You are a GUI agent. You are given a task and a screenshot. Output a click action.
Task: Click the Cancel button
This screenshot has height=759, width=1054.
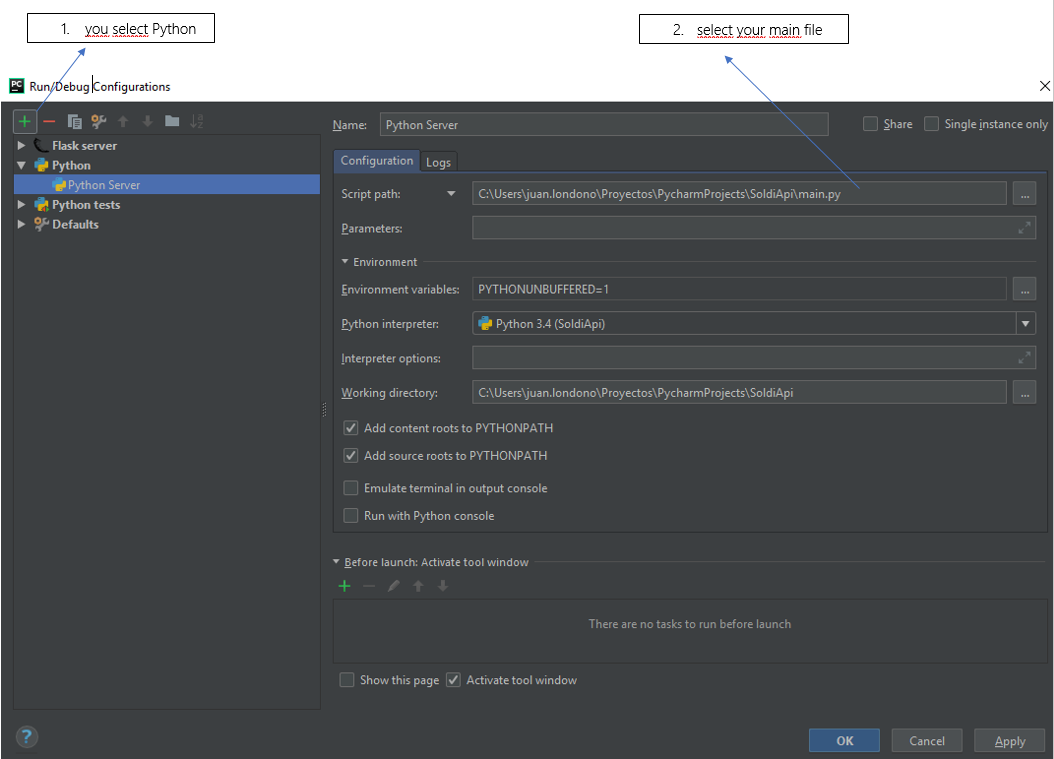point(927,740)
